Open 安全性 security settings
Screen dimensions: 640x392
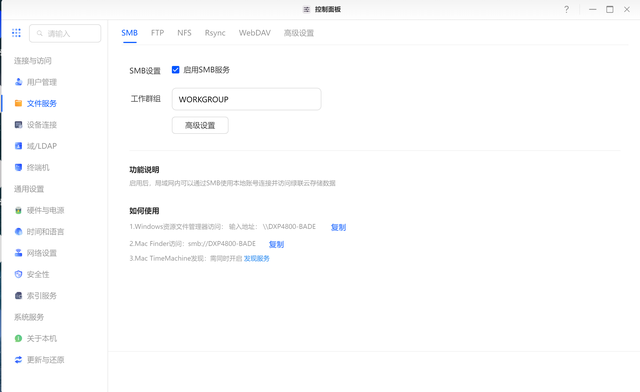32,274
